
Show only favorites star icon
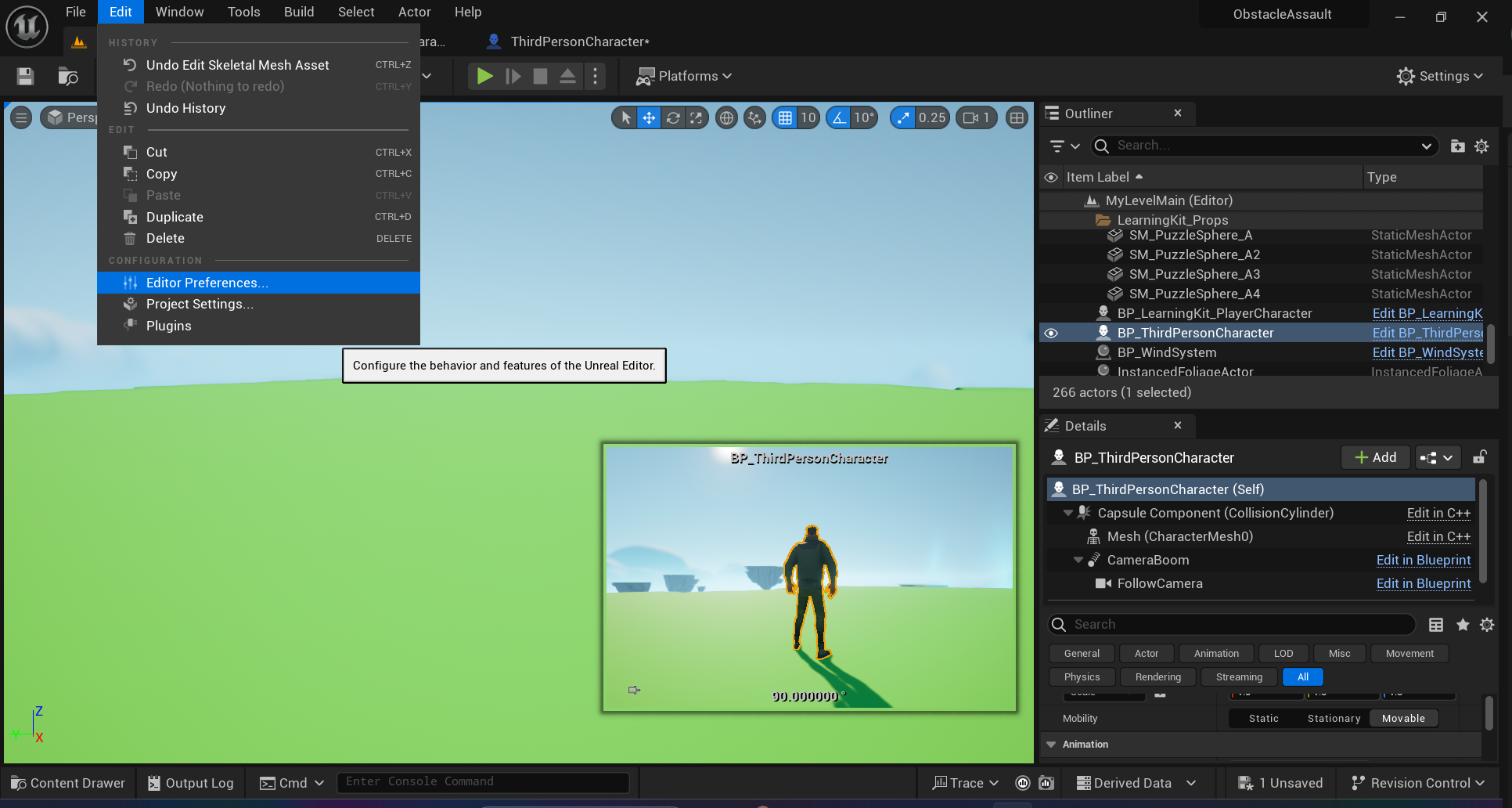coord(1462,624)
